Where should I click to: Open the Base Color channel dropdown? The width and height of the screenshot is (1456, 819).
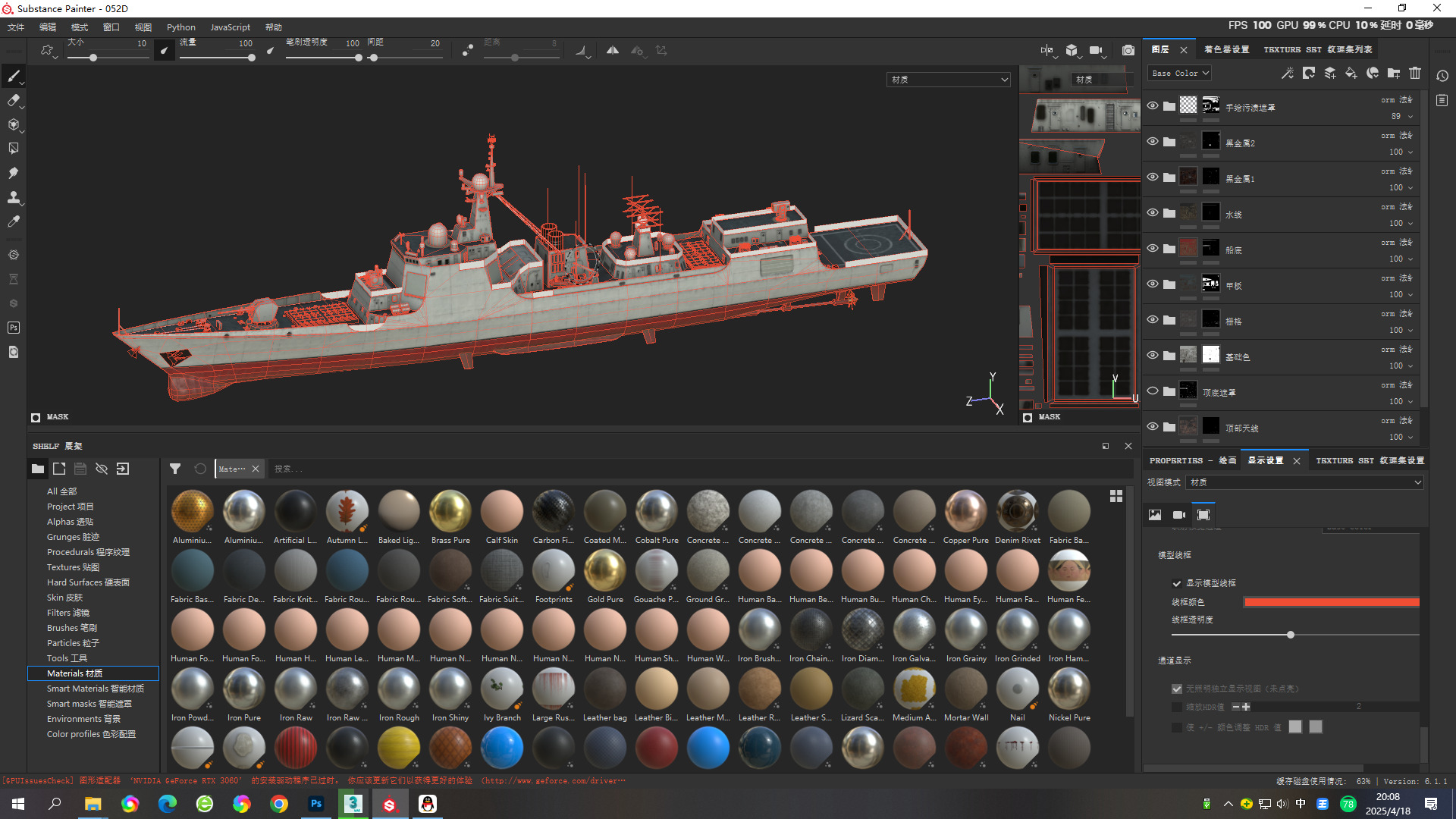tap(1180, 74)
